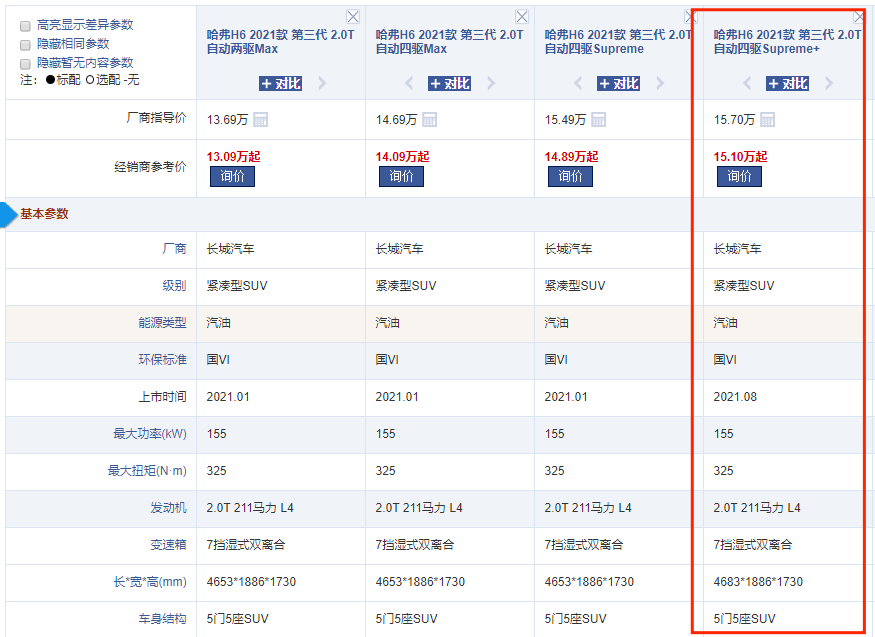Shift 自动四驱Supreme column left with arrow
Screen dimensions: 875x637
click(x=578, y=84)
